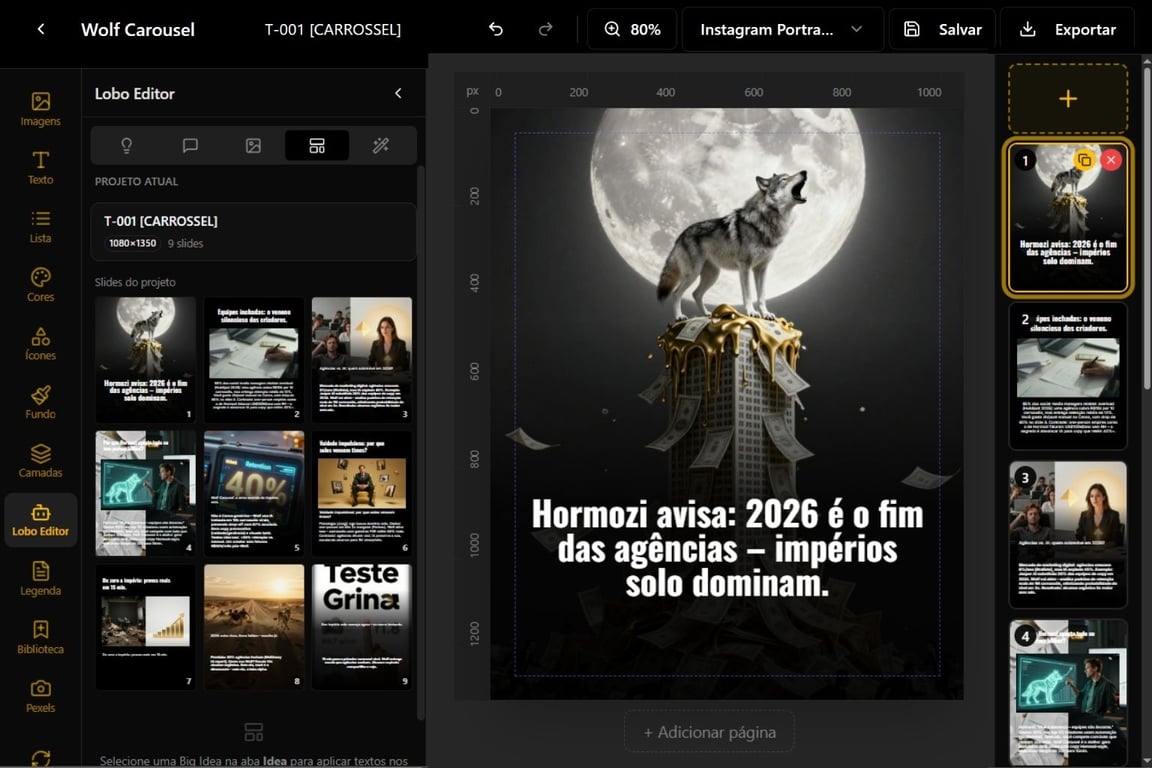Switch to the image tab in Lobo Editor
This screenshot has height=768, width=1152.
pos(253,145)
